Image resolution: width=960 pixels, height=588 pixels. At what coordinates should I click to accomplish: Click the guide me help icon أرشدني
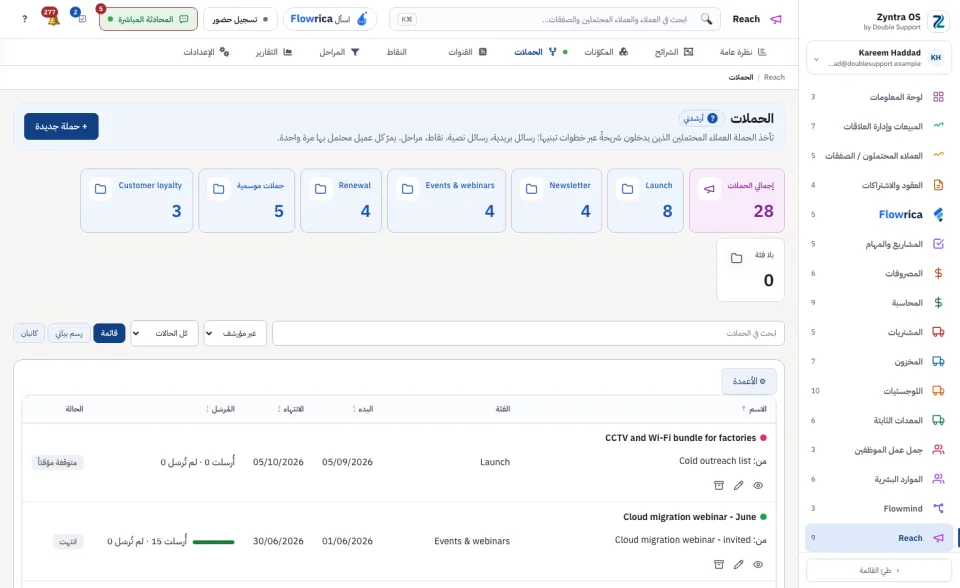[x=701, y=118]
